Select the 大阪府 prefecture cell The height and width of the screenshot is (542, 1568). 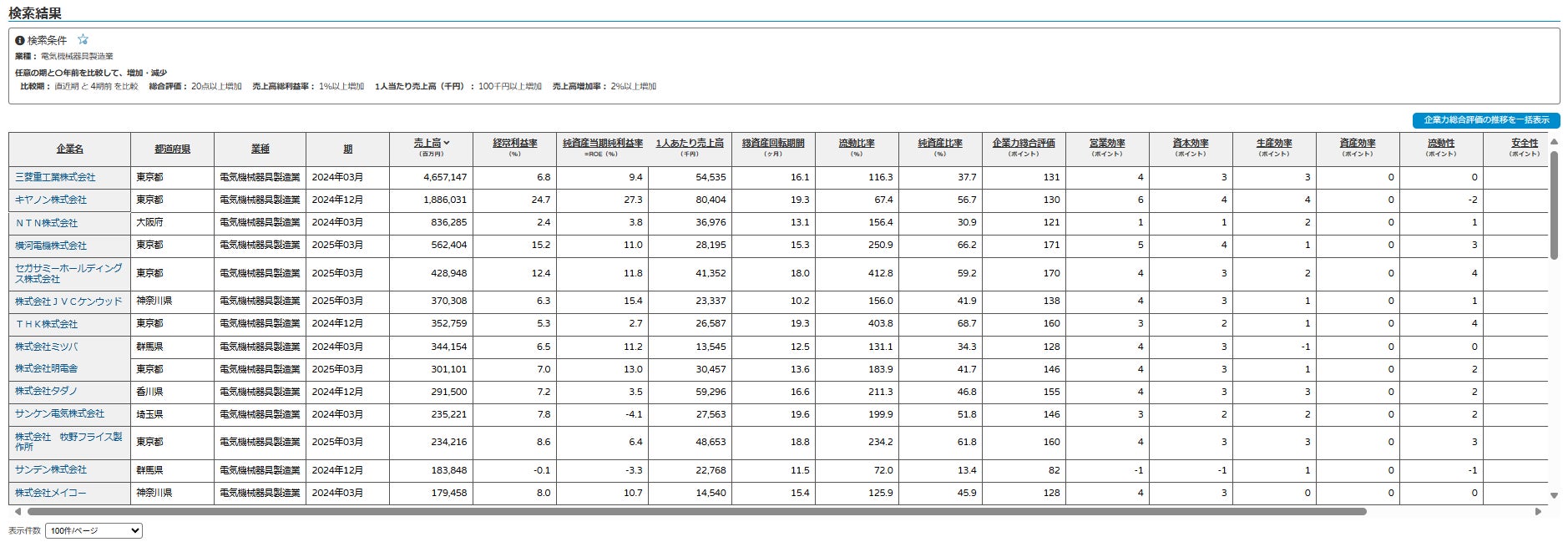[x=172, y=222]
